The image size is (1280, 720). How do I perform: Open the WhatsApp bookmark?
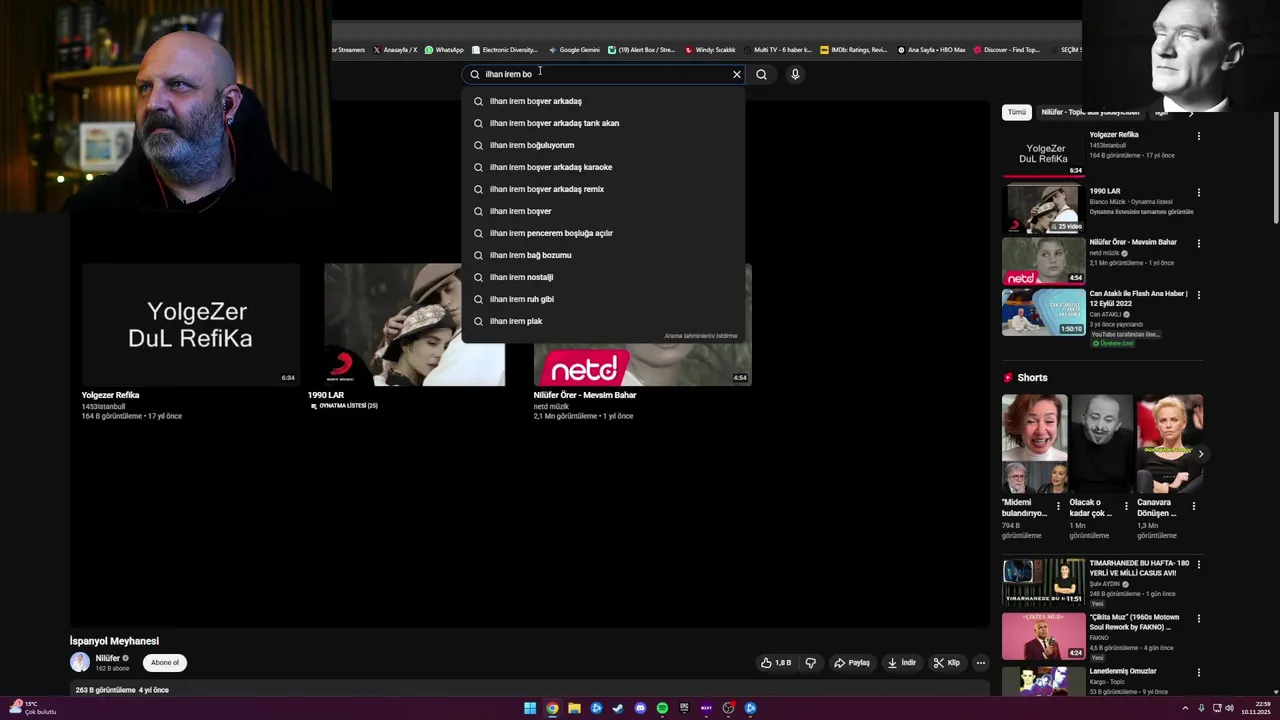tap(444, 50)
